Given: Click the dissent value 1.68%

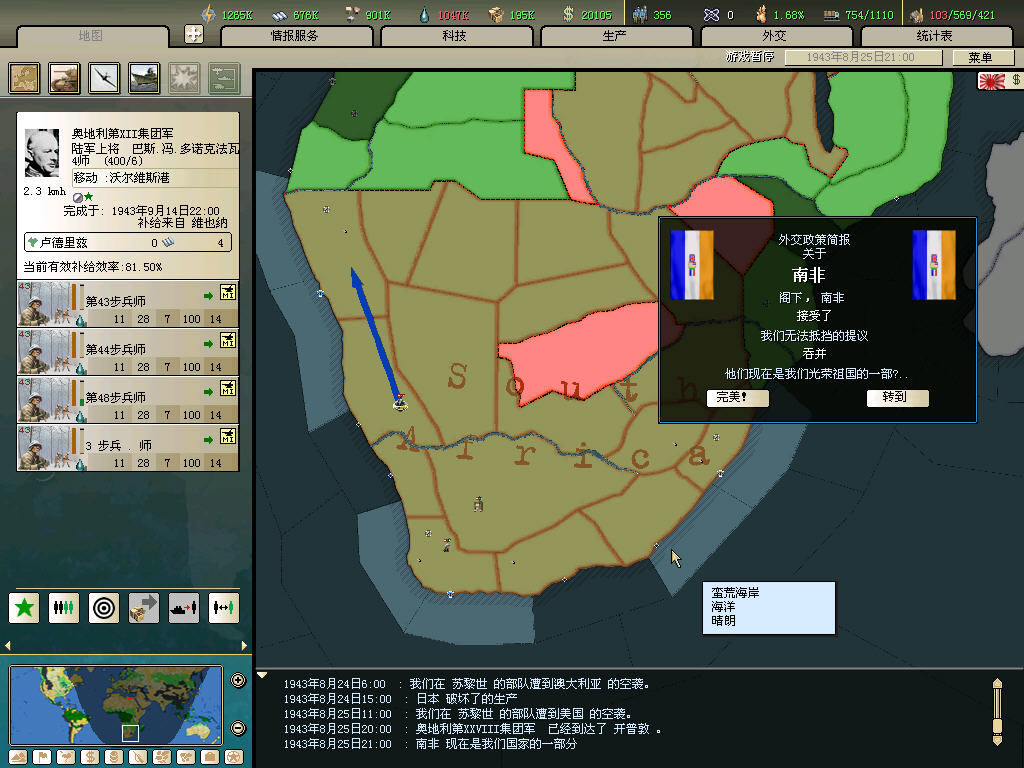Looking at the screenshot, I should [x=788, y=15].
